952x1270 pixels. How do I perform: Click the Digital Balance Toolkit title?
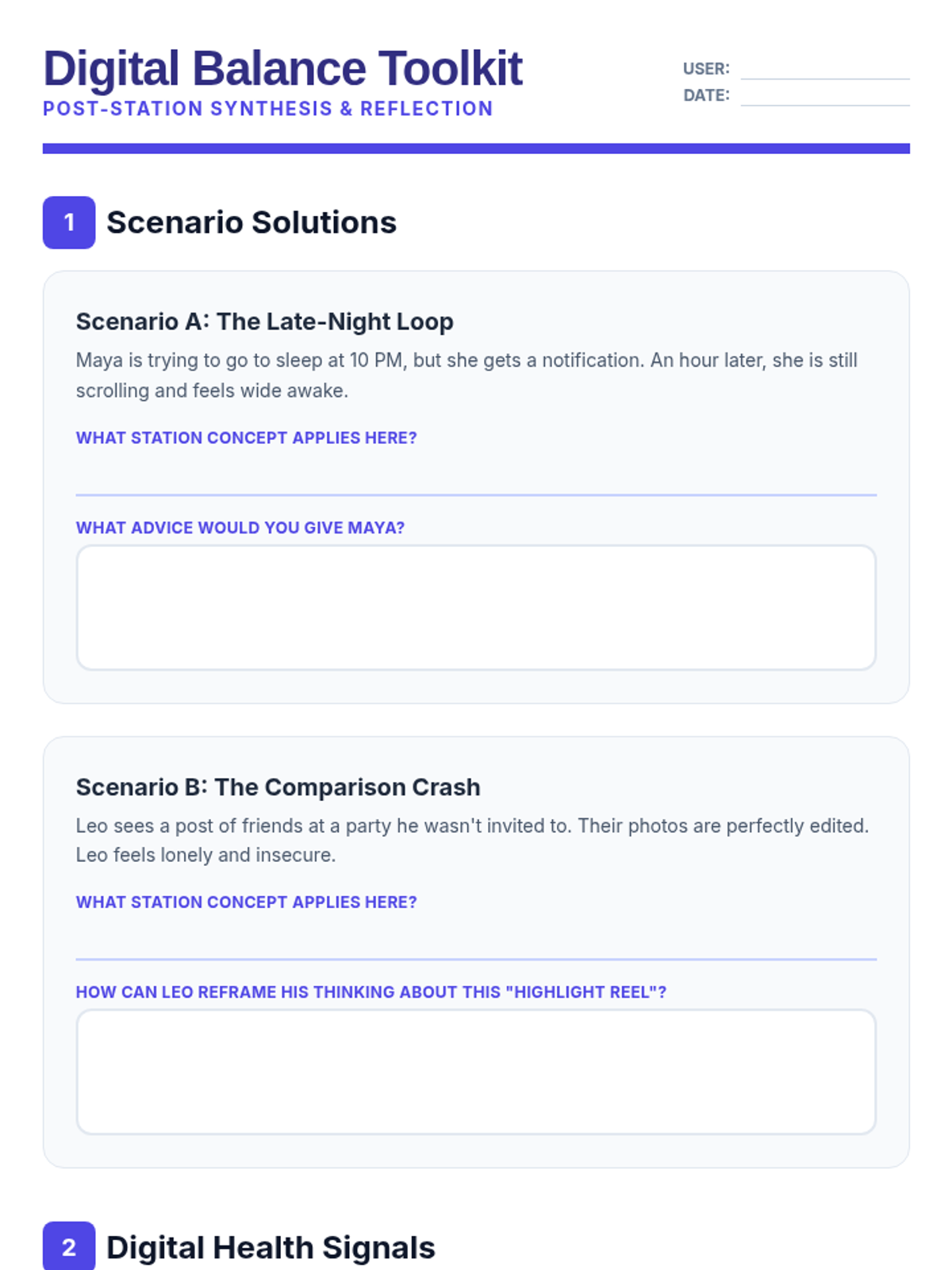[282, 68]
